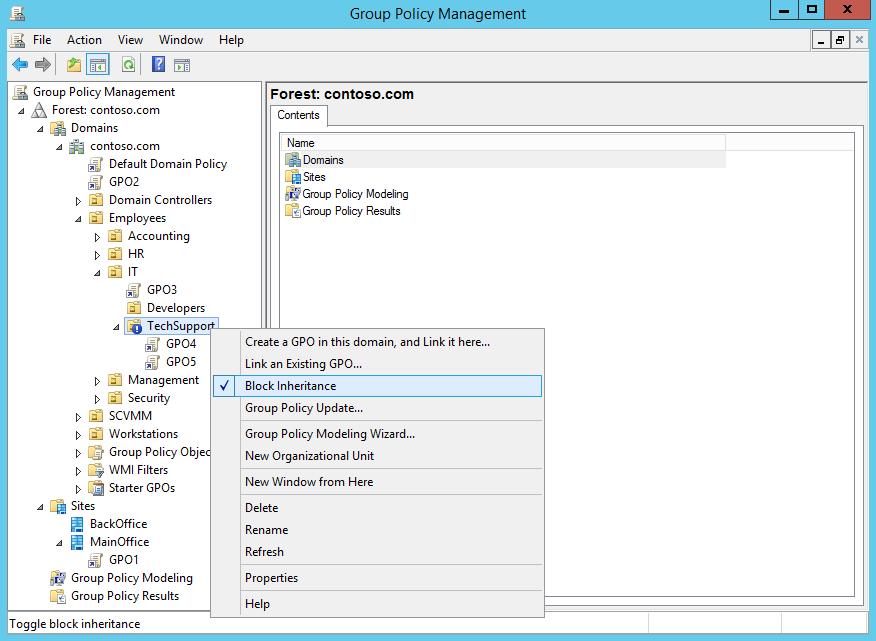Open the Action menu
This screenshot has height=641, width=876.
coord(84,40)
